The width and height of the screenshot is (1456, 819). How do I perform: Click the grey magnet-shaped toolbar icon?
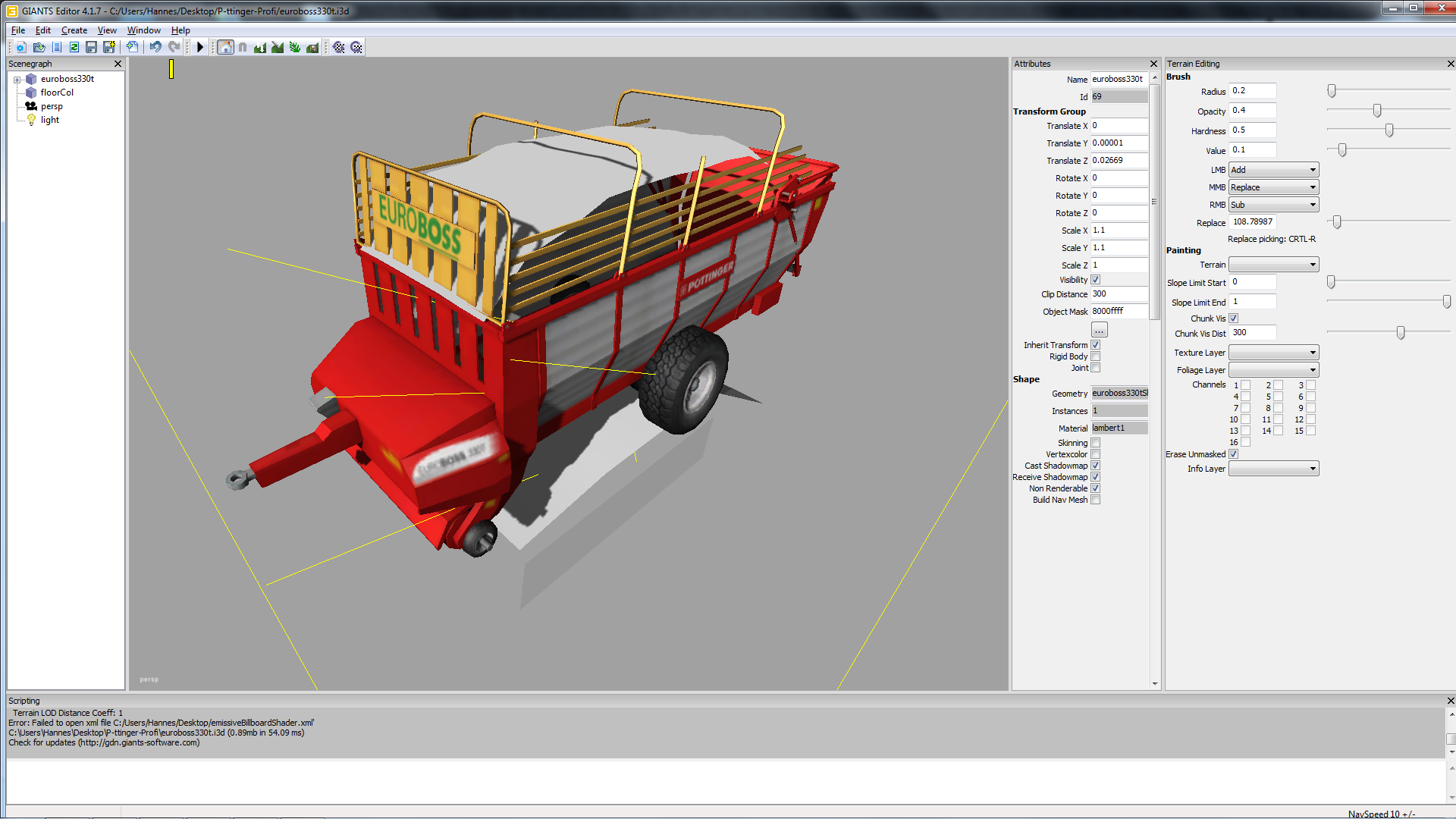(x=243, y=47)
